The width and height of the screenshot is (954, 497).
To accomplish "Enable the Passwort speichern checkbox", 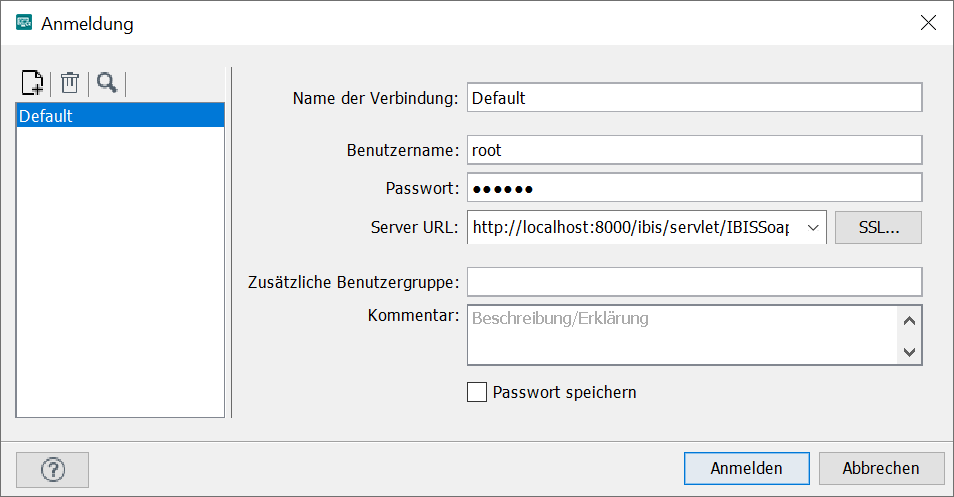I will tap(477, 392).
